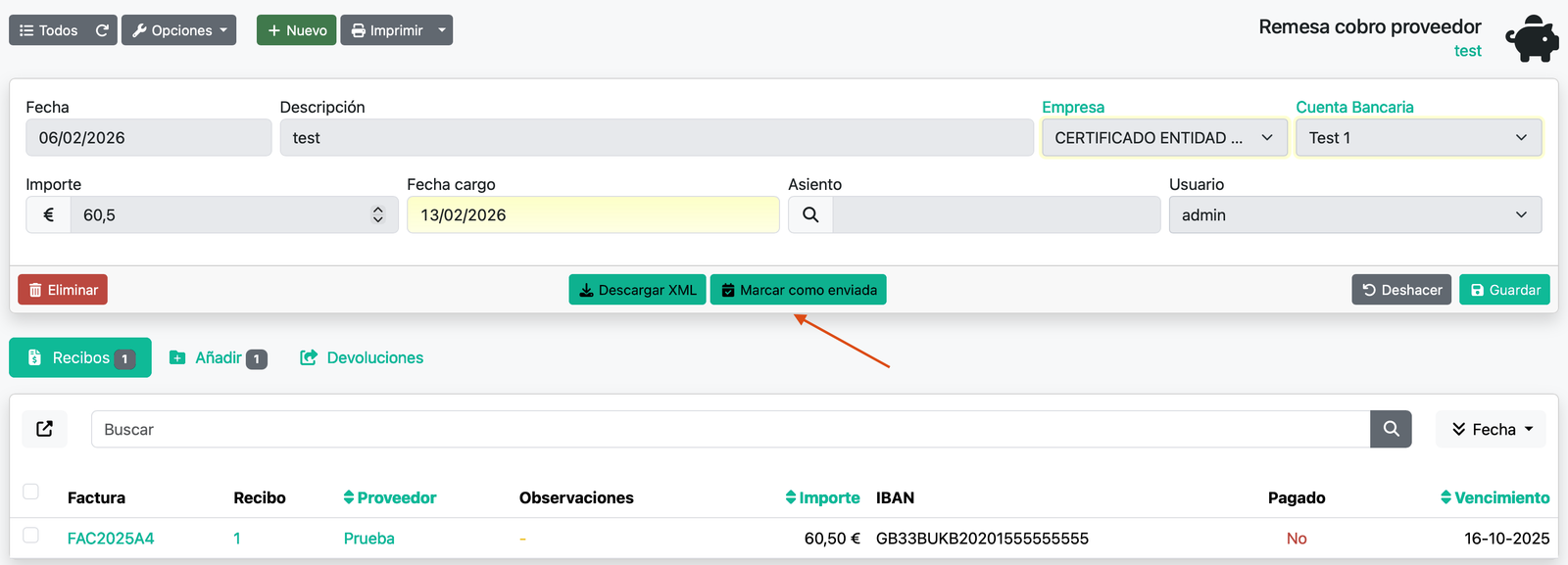
Task: Click the Asiento search magnifier icon
Action: (x=810, y=214)
